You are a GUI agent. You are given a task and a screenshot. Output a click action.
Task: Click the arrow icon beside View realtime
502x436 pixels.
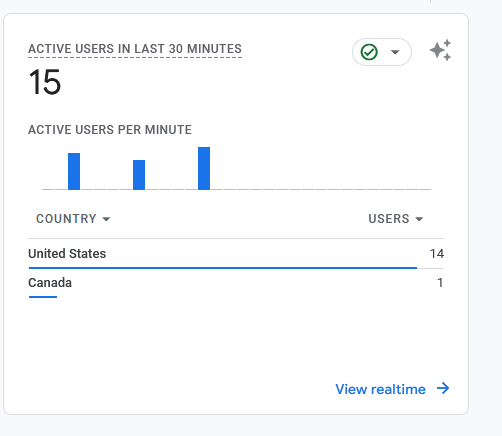click(443, 388)
